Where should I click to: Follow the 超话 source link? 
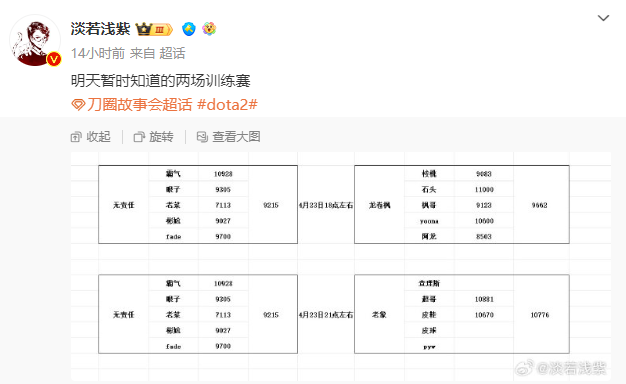(x=172, y=53)
